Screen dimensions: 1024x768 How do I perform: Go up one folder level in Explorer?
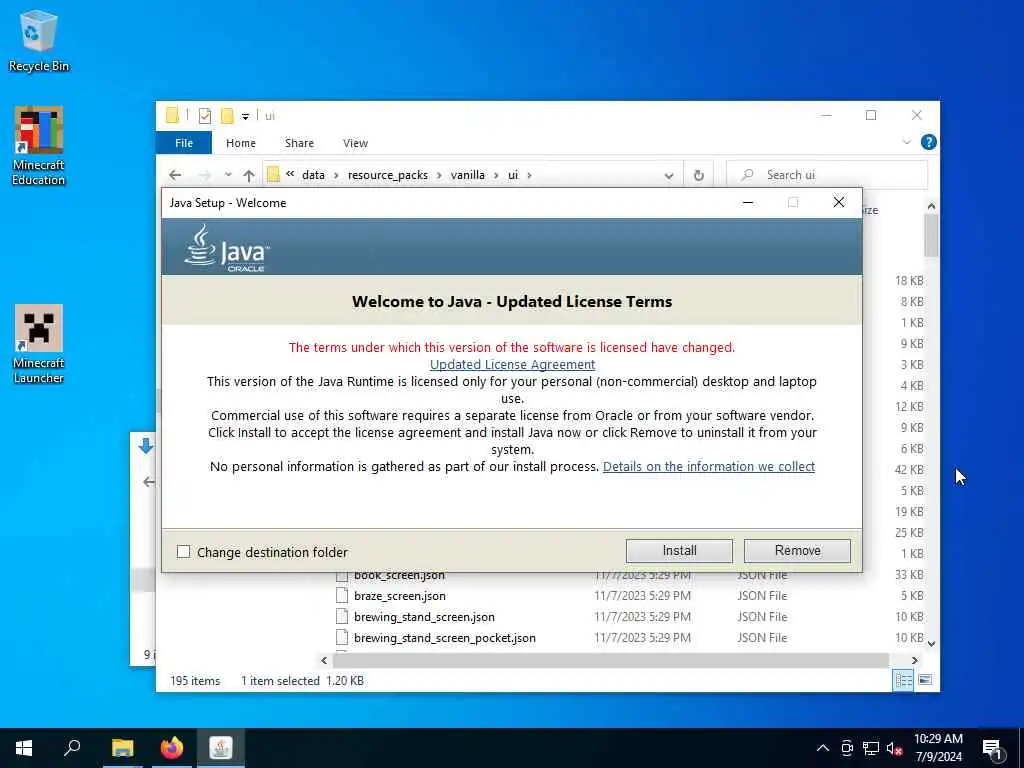249,175
